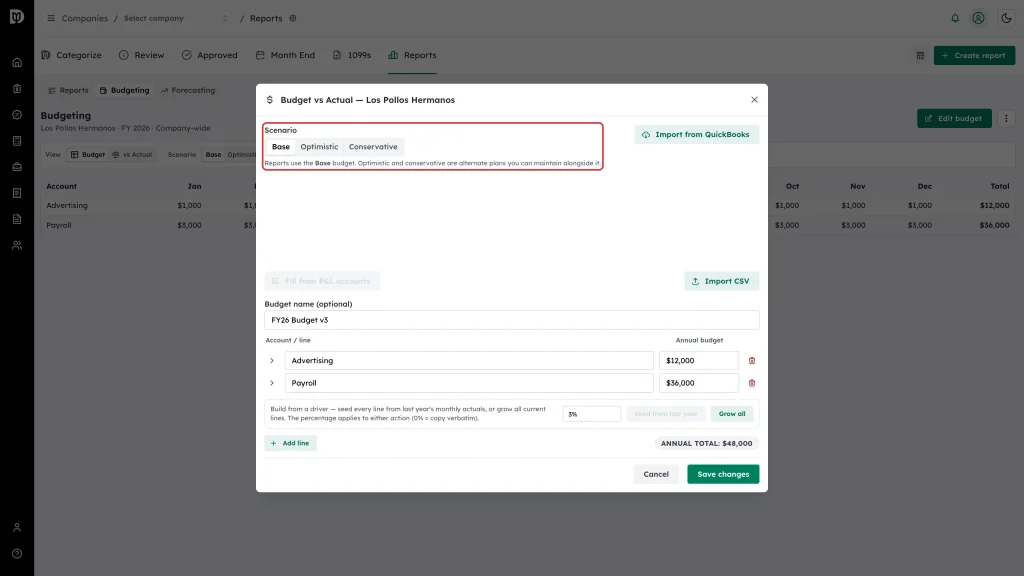Switch to the Conservative scenario
This screenshot has width=1024, height=576.
tap(373, 147)
